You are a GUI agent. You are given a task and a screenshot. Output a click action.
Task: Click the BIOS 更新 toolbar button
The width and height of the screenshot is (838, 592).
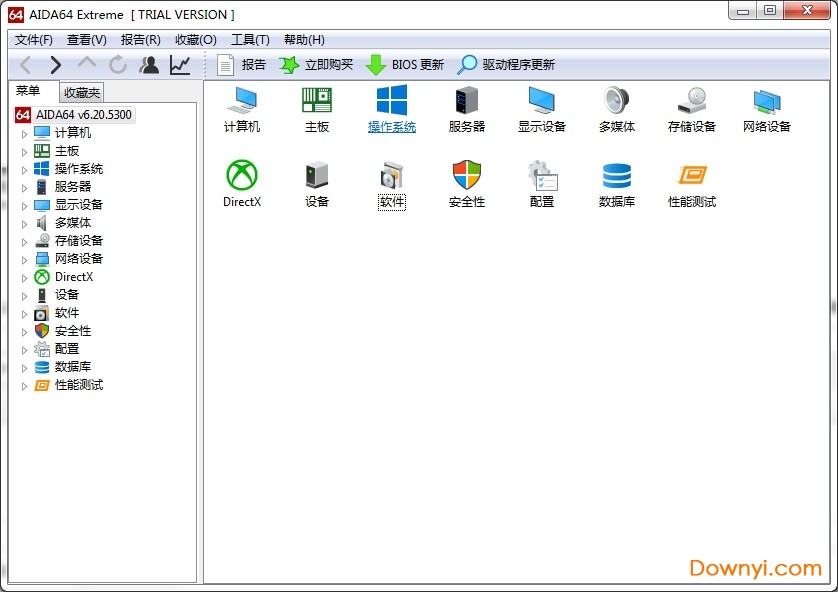[405, 65]
